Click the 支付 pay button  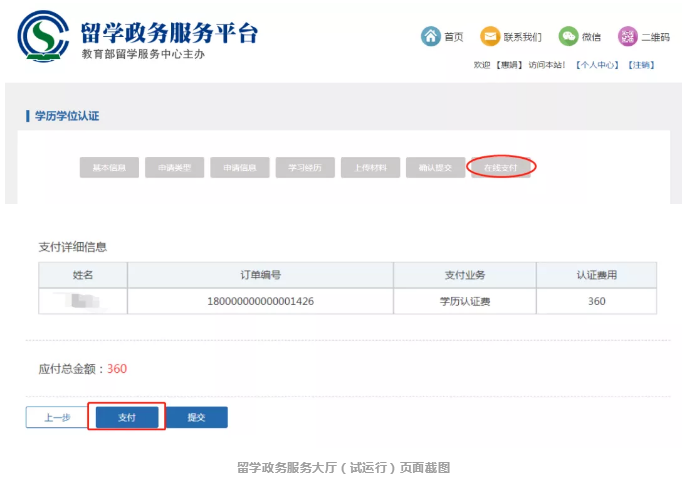pos(126,417)
